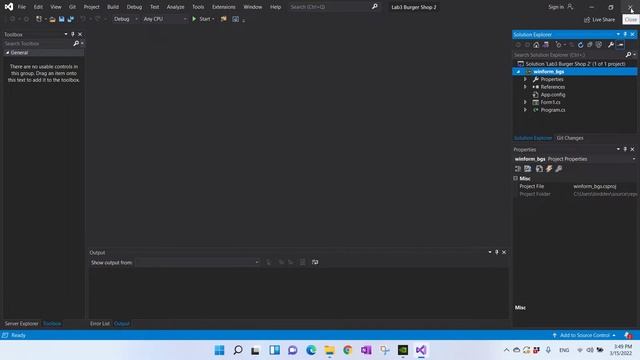Expand the Properties node in Solution Explorer
Screen dimensions: 640x360
coord(525,79)
